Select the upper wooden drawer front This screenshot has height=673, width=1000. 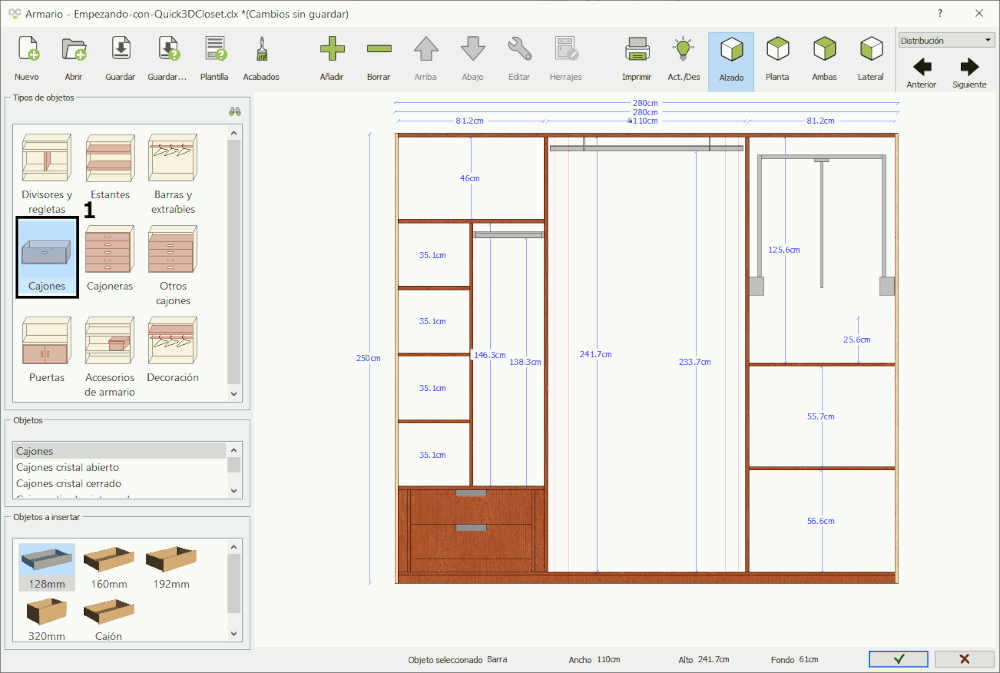click(471, 508)
